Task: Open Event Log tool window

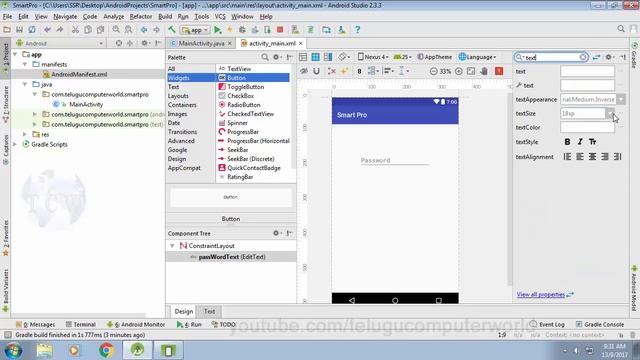Action: 547,324
